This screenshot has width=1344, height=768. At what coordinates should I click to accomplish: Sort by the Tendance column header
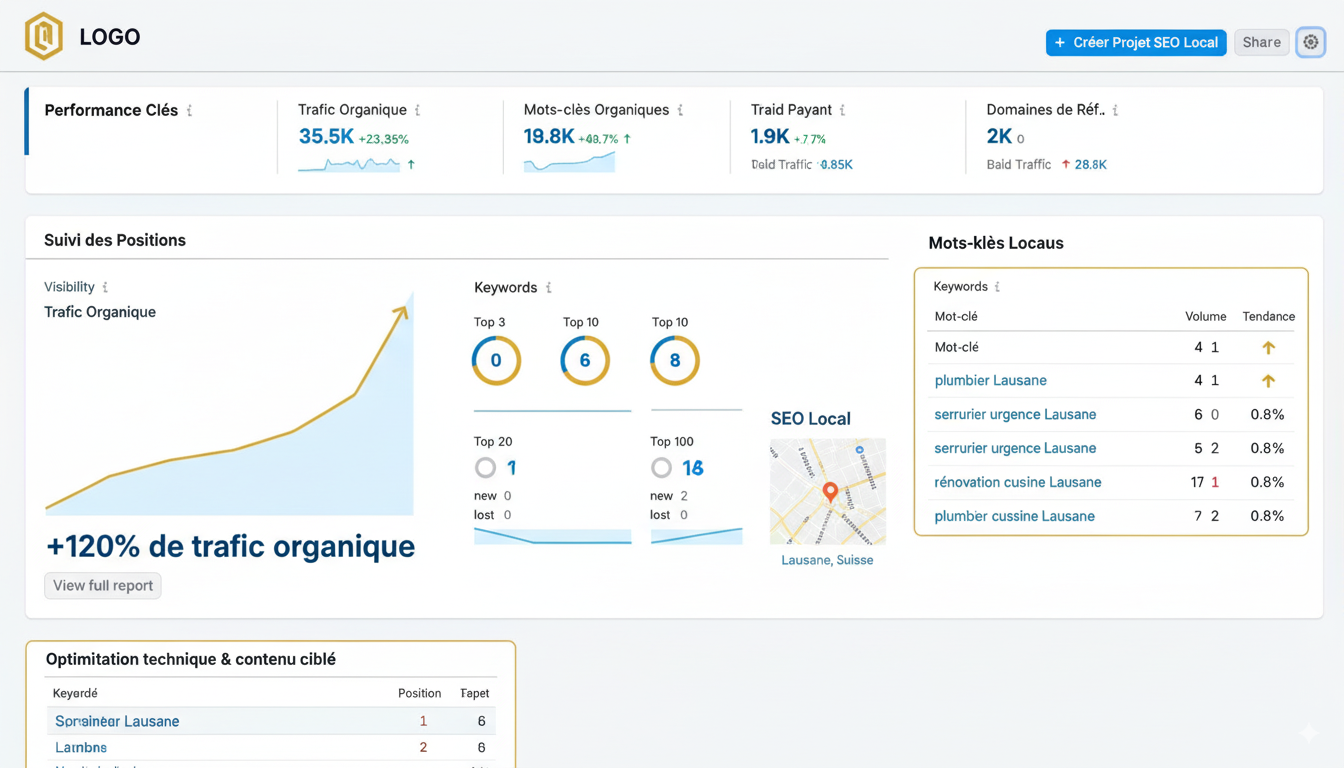(1268, 316)
